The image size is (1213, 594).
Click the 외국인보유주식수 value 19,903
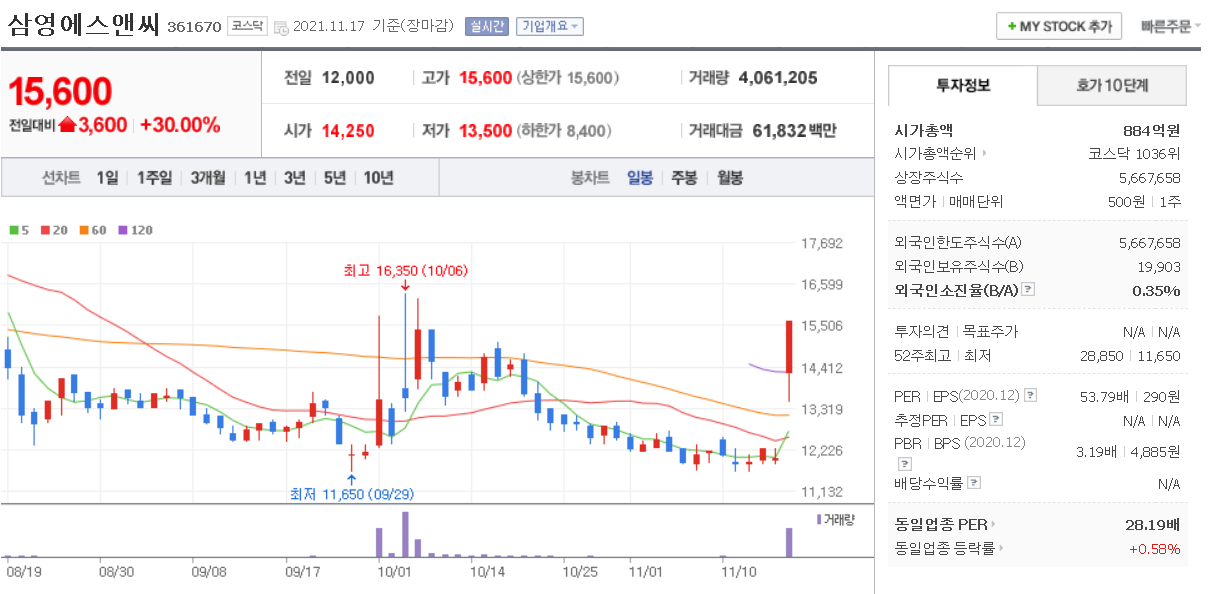(1158, 267)
